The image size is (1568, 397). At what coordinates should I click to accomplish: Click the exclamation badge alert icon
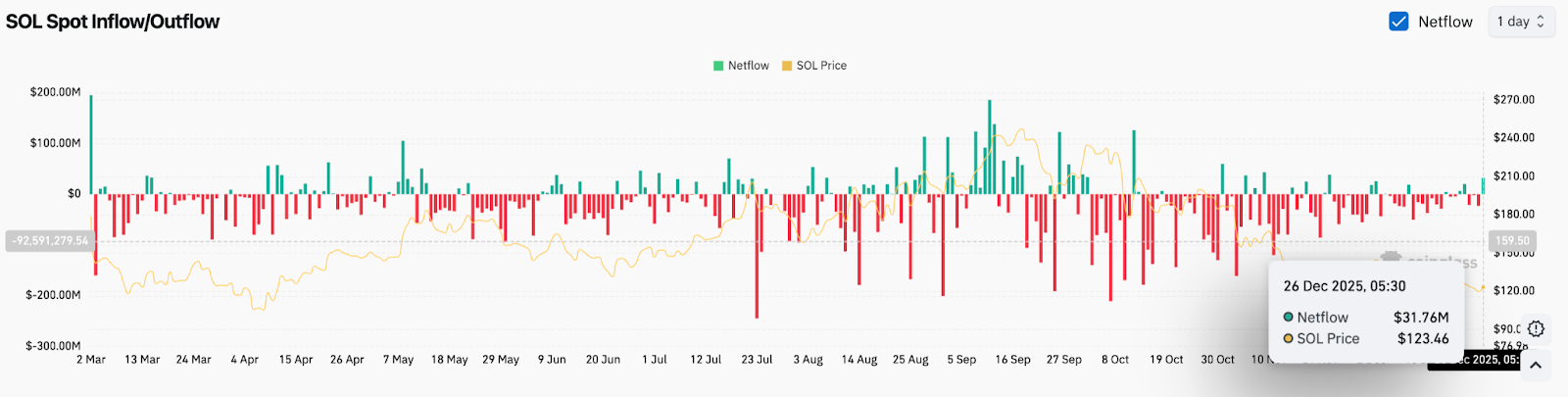click(1536, 329)
